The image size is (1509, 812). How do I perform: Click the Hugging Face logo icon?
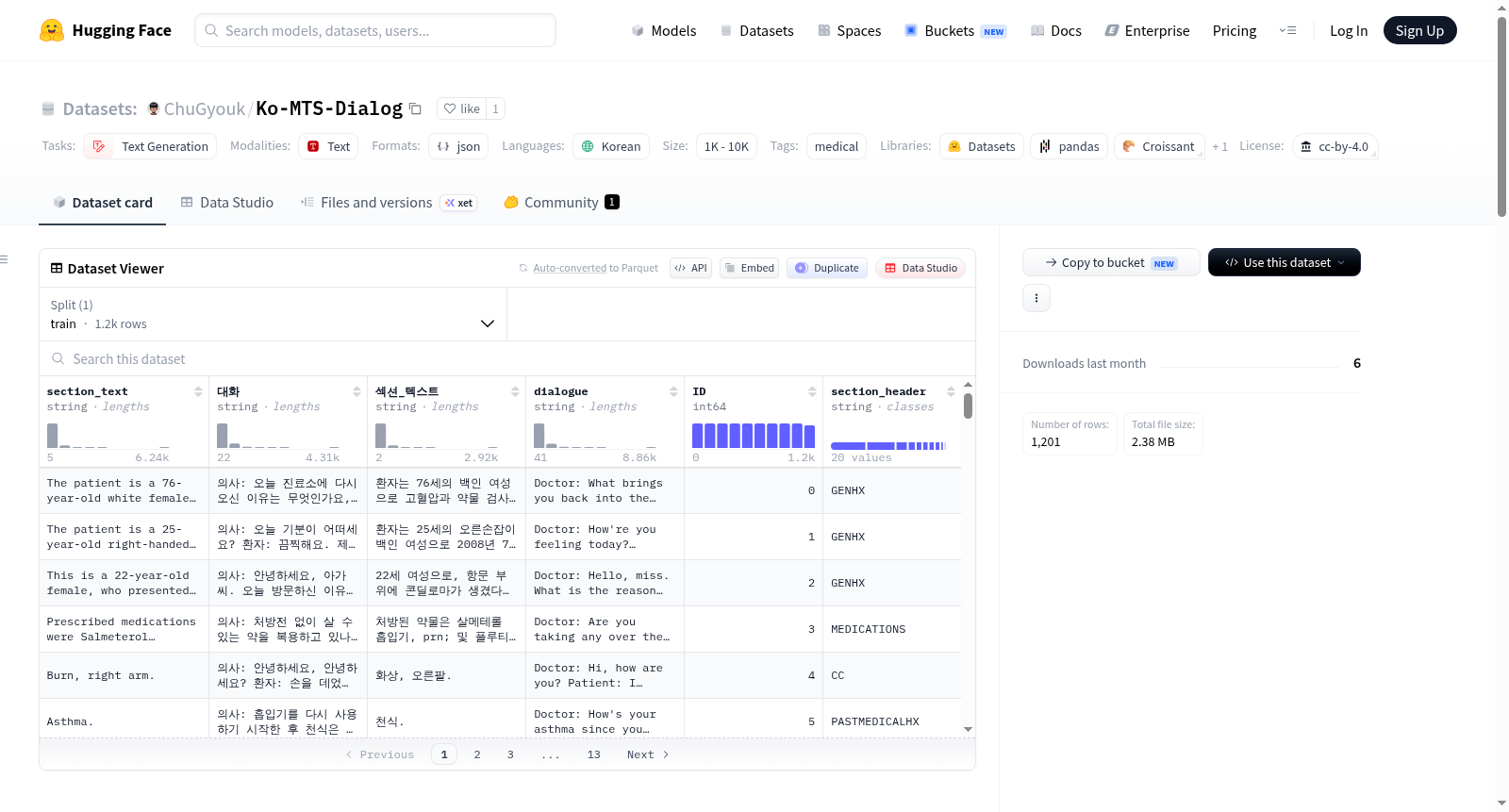click(52, 30)
